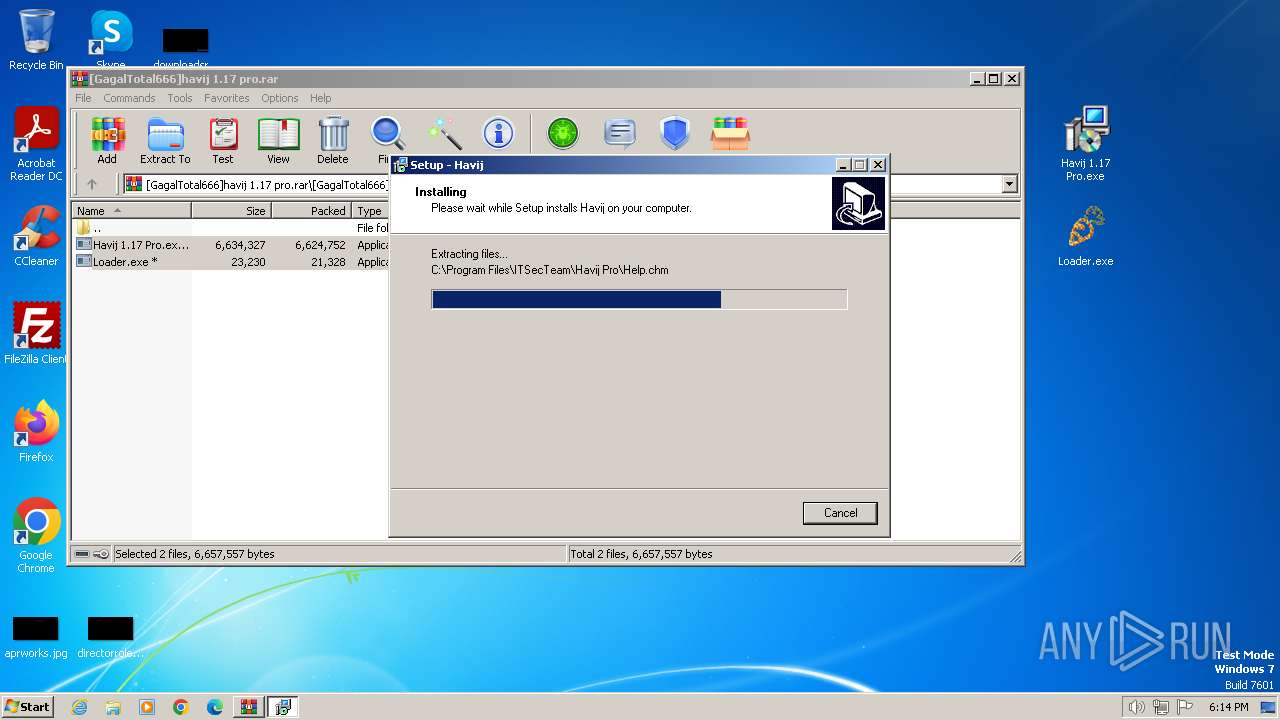Open WinRAR Options menu
The width and height of the screenshot is (1280, 720).
[x=280, y=98]
